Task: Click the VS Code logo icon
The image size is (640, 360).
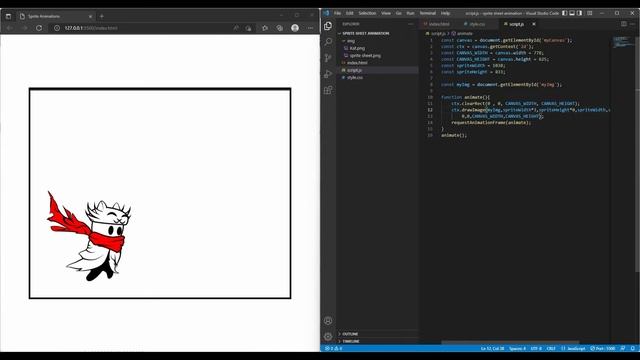Action: (x=326, y=13)
